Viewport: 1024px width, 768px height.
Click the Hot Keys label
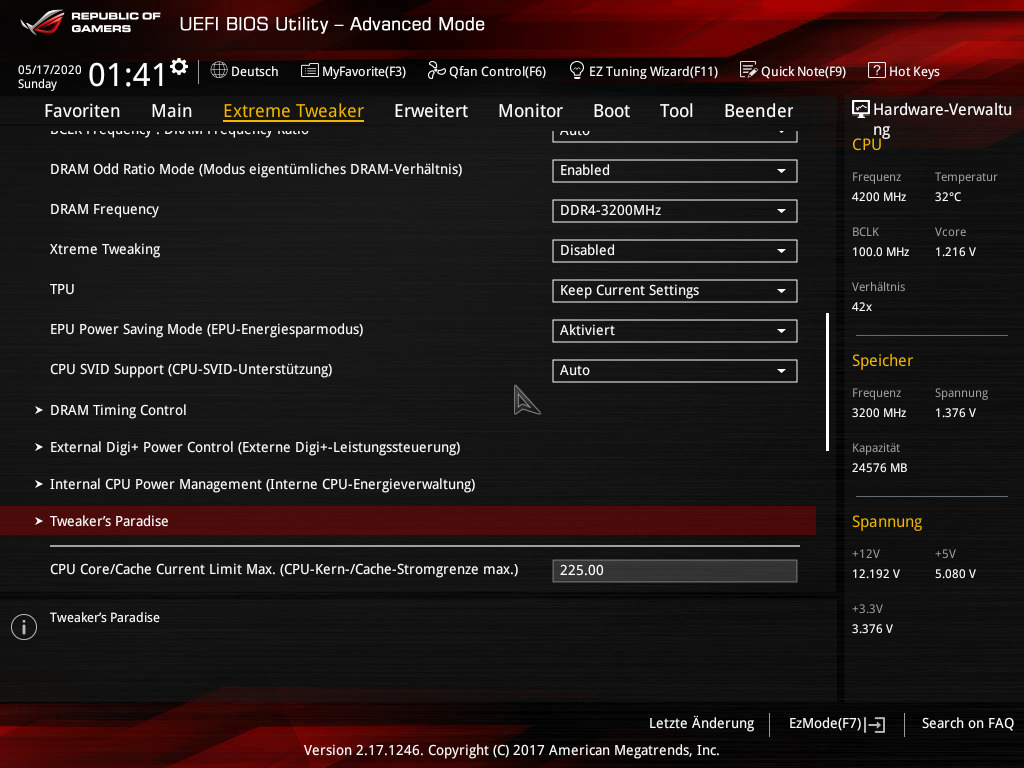click(x=914, y=71)
